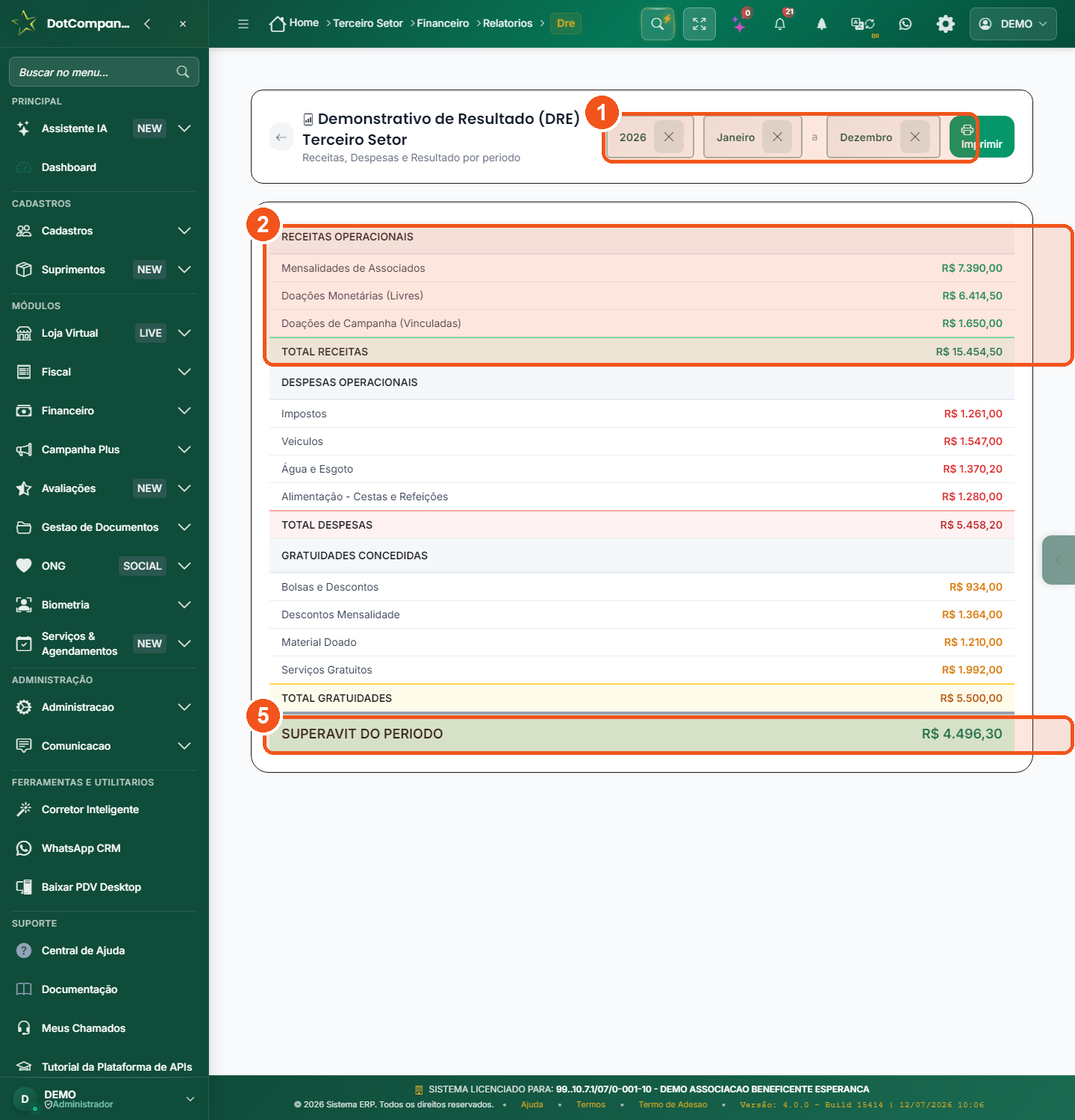
Task: Open the Documentação menu item
Action: tap(104, 989)
